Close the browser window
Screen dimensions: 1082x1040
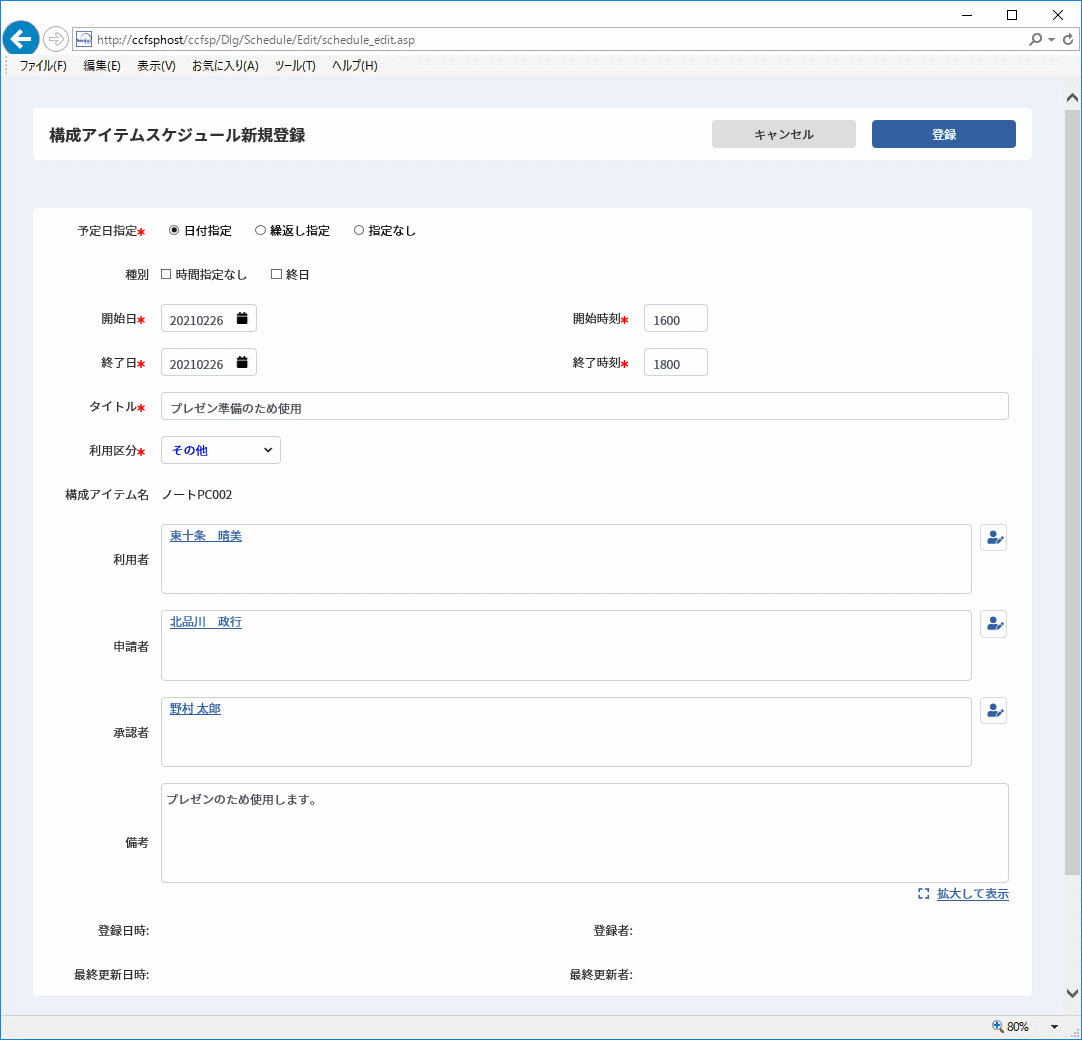(x=1057, y=15)
